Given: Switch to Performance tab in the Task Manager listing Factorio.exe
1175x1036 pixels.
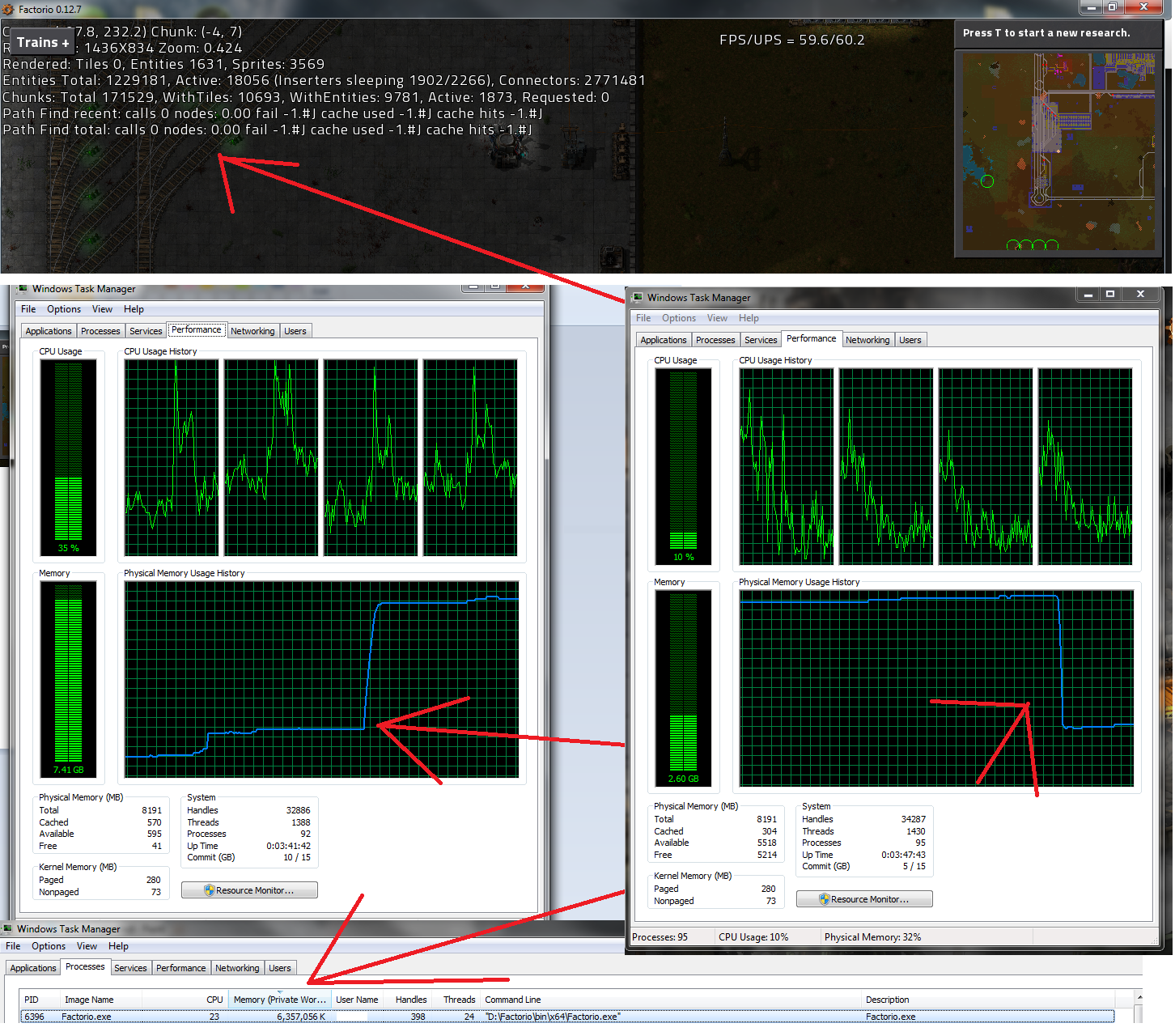Looking at the screenshot, I should tap(180, 968).
